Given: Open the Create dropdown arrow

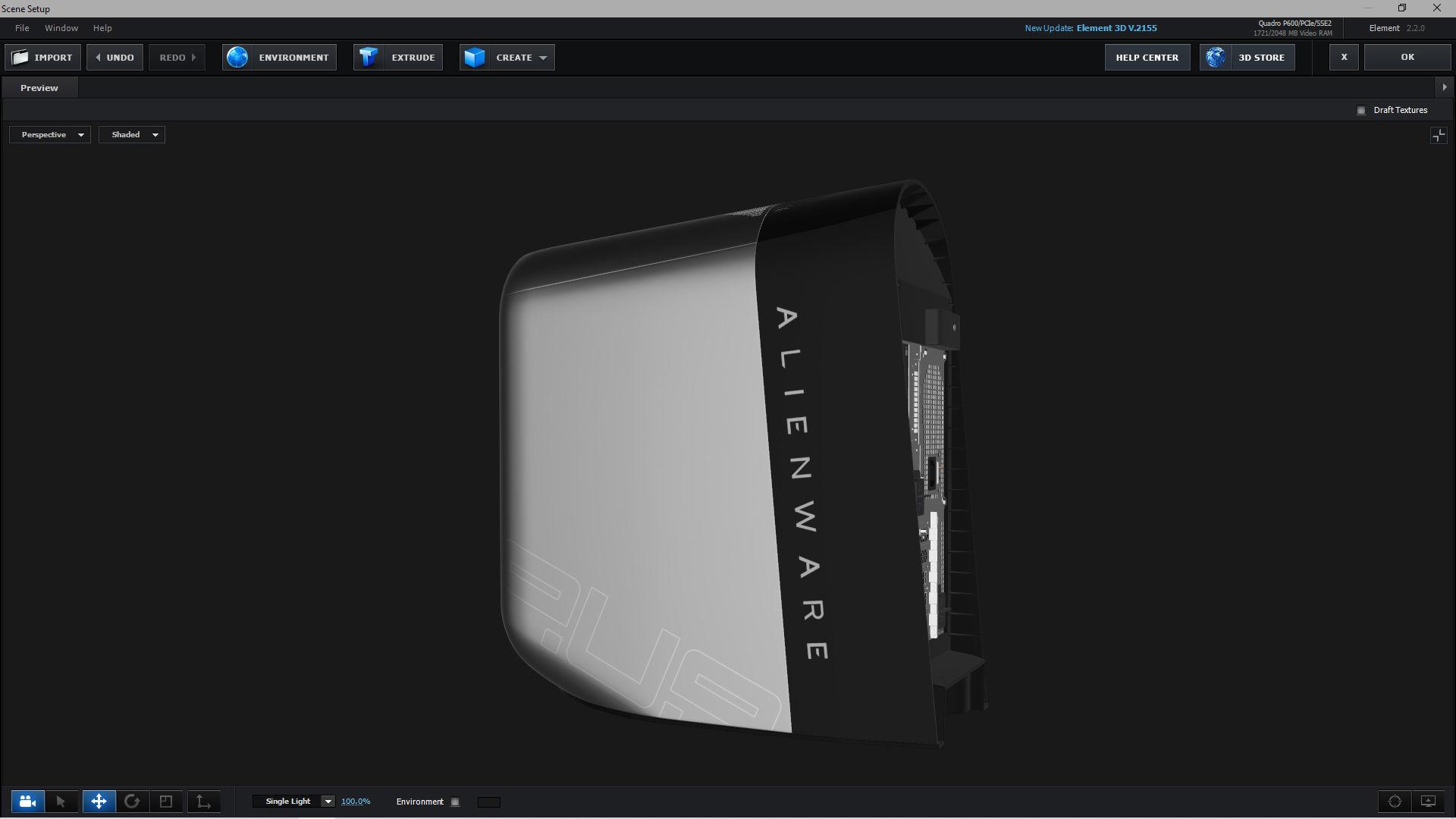Looking at the screenshot, I should (543, 58).
